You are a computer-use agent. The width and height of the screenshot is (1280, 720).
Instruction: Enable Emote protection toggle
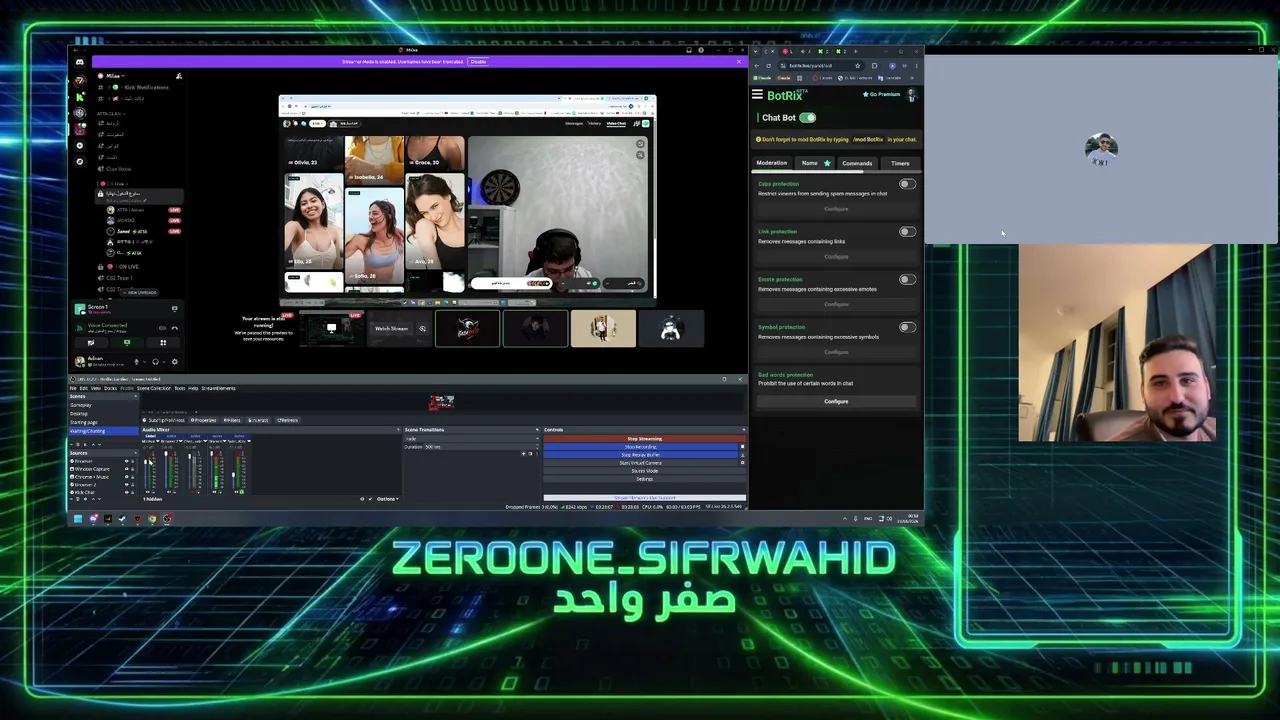[x=907, y=279]
